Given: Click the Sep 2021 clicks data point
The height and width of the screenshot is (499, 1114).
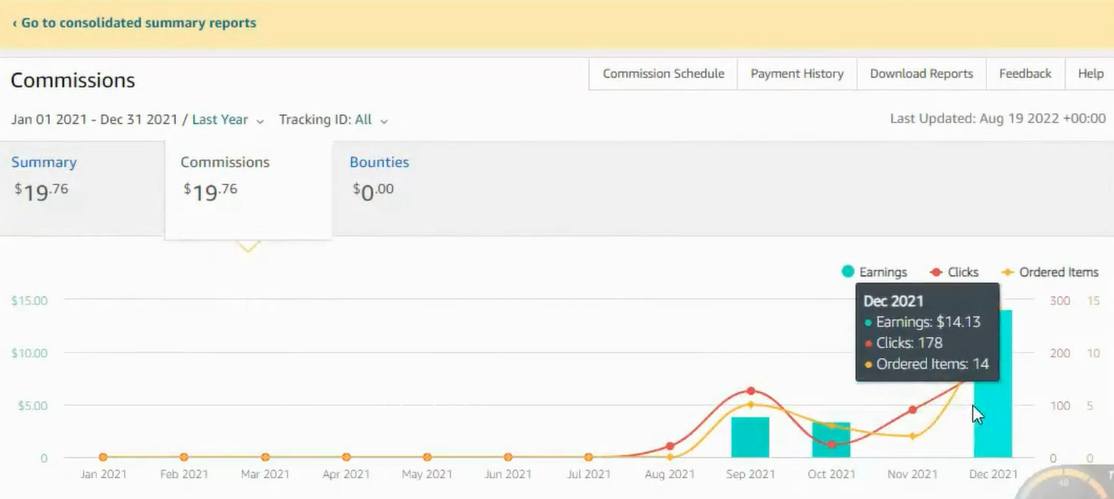Looking at the screenshot, I should (x=751, y=391).
